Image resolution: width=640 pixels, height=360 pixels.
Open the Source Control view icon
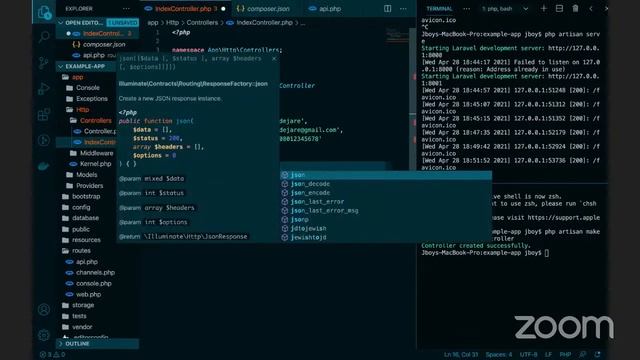(x=44, y=62)
